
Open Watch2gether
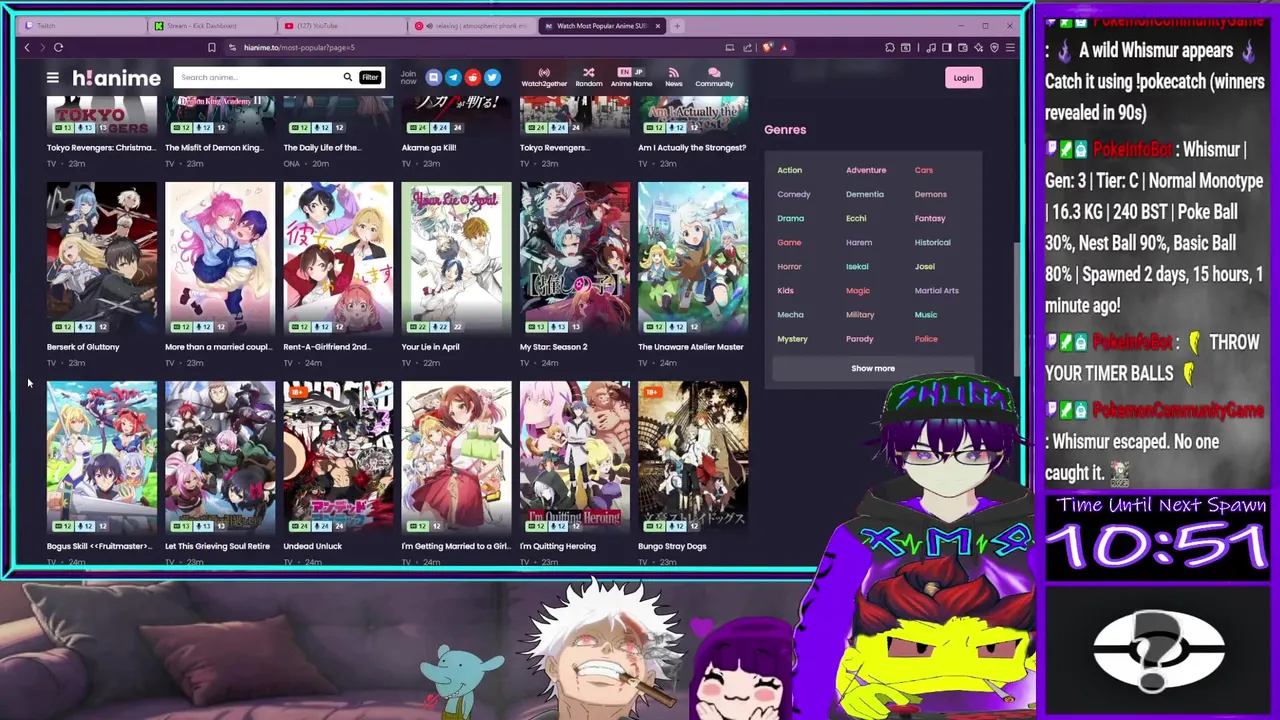click(x=544, y=77)
